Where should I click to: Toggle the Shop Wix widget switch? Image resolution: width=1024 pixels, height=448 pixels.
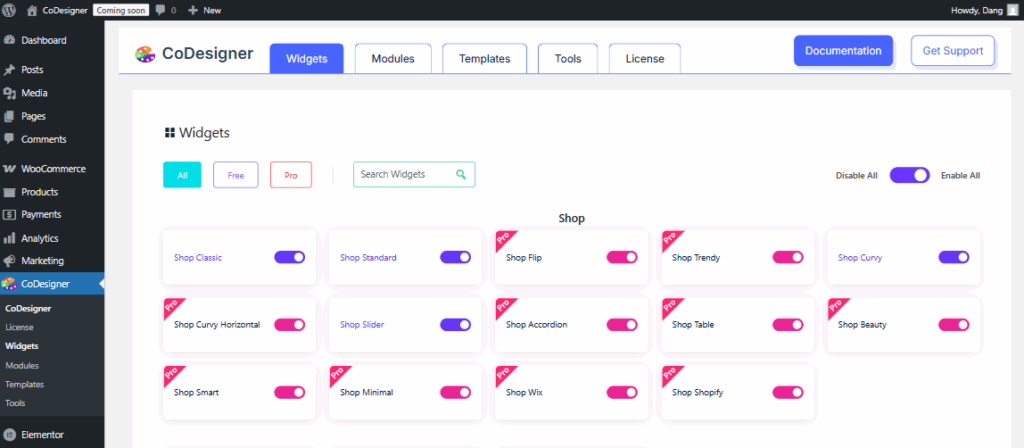pyautogui.click(x=622, y=392)
